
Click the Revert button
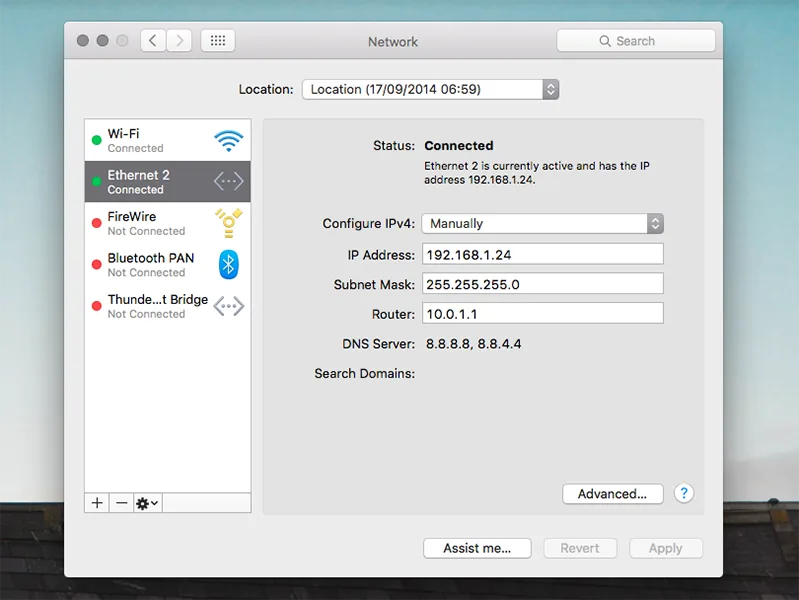click(x=580, y=548)
